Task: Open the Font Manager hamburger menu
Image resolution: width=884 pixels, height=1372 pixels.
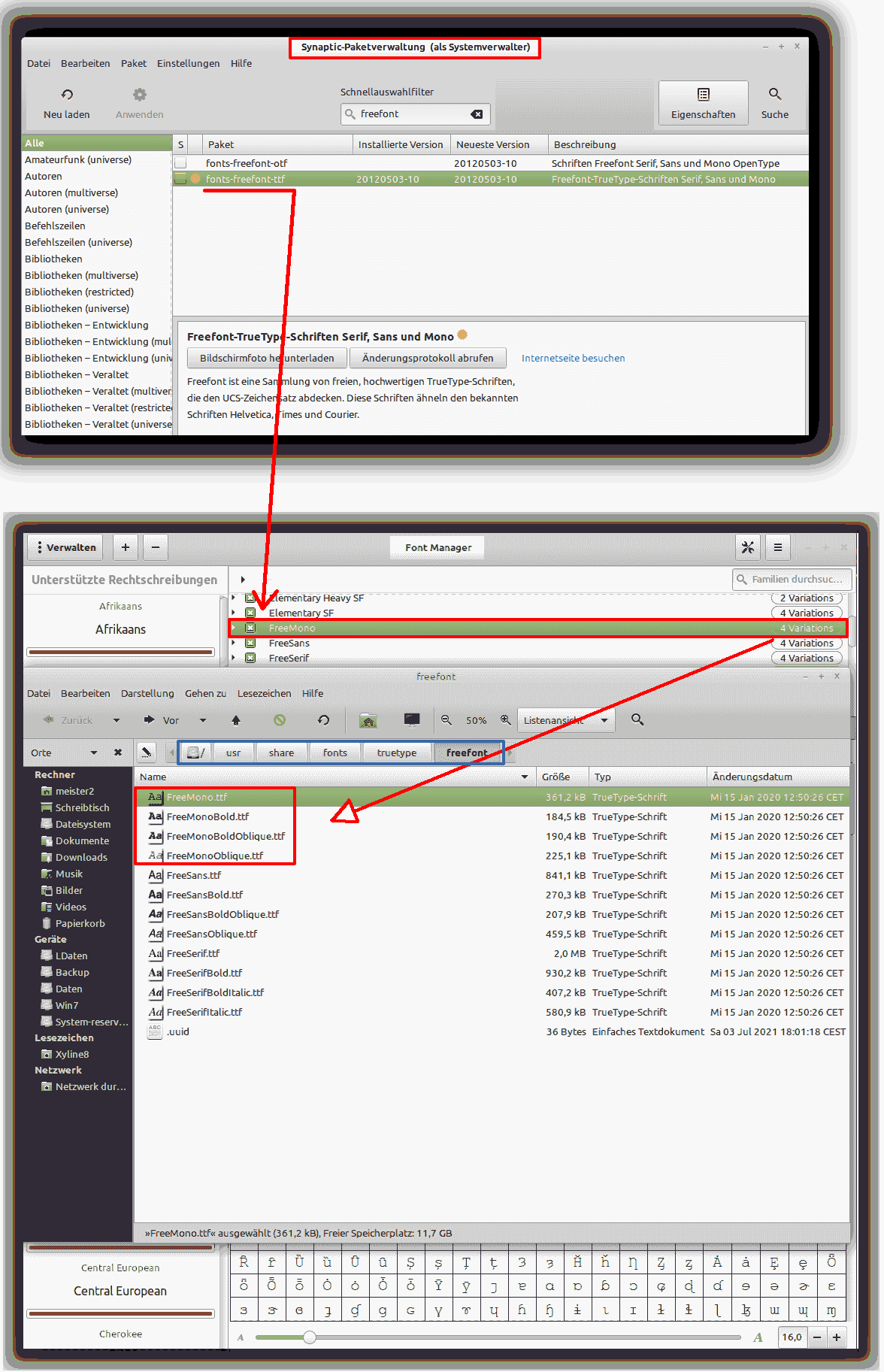Action: coord(778,547)
